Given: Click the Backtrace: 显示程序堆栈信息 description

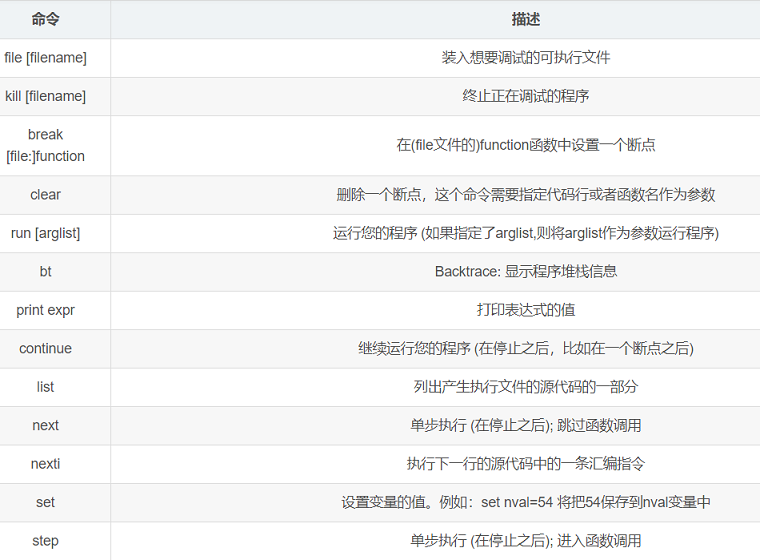Looking at the screenshot, I should 525,271.
